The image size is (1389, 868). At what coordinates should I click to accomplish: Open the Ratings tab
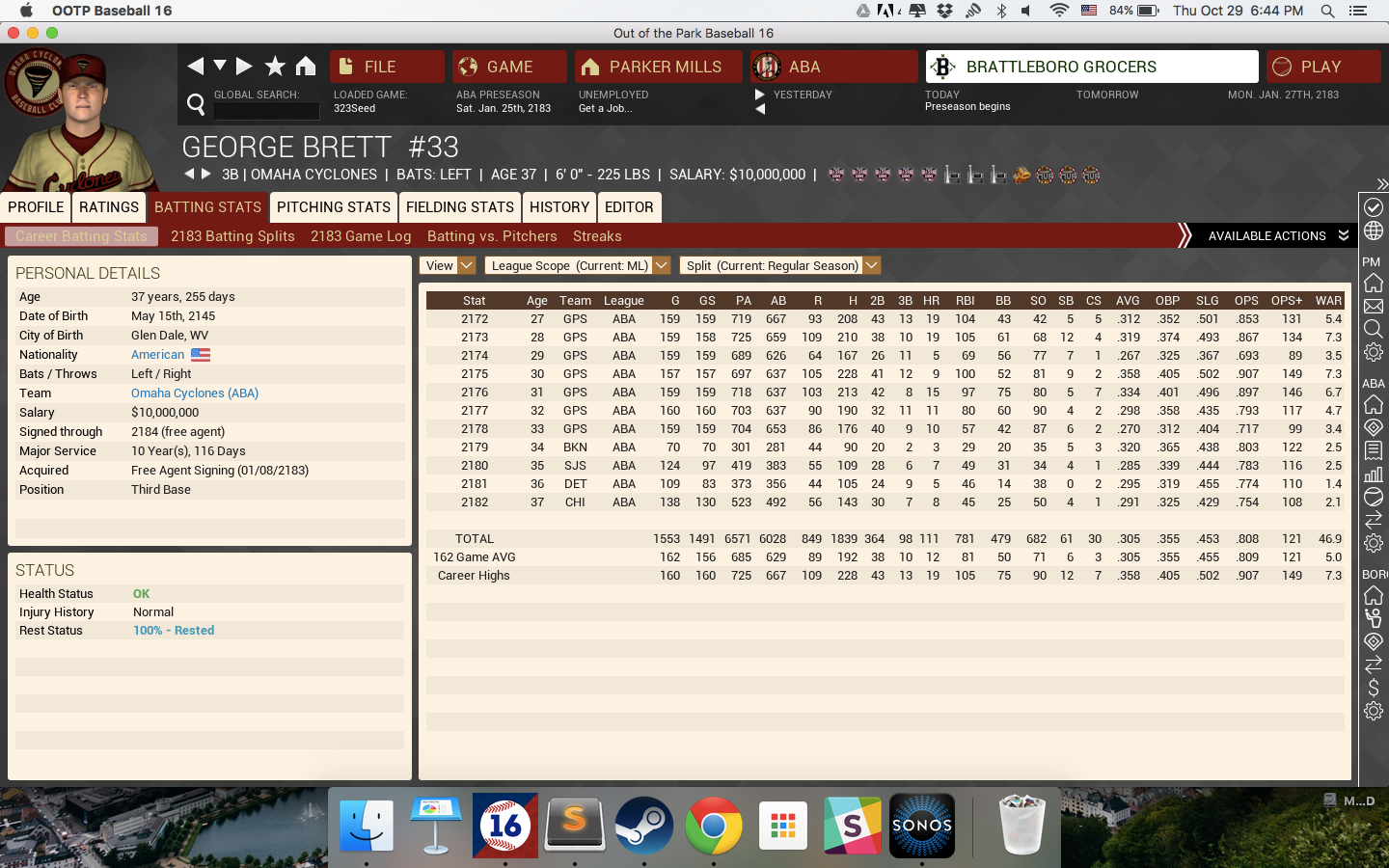(109, 207)
